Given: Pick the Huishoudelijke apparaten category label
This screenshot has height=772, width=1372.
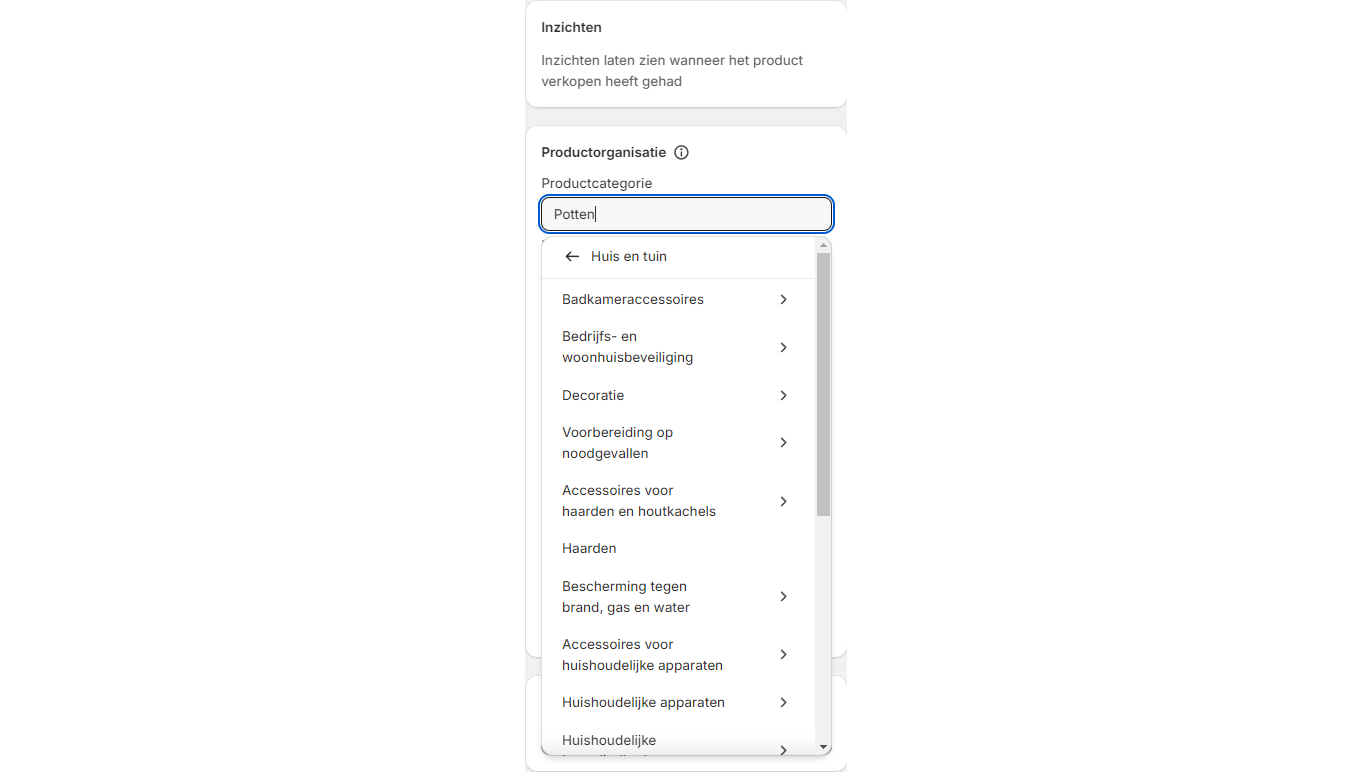Looking at the screenshot, I should point(643,703).
